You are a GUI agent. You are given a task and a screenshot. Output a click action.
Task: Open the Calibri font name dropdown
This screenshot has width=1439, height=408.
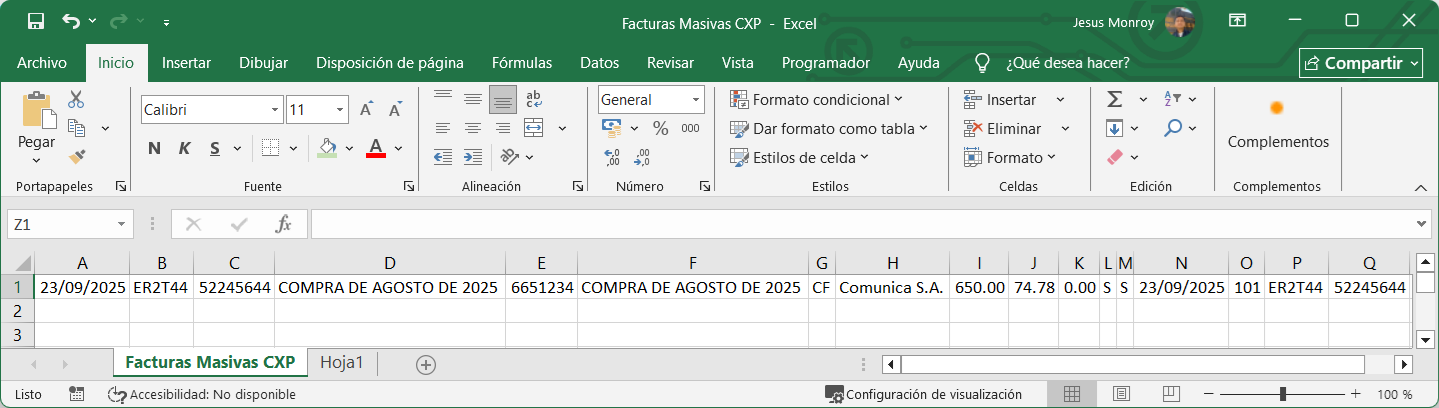(275, 110)
